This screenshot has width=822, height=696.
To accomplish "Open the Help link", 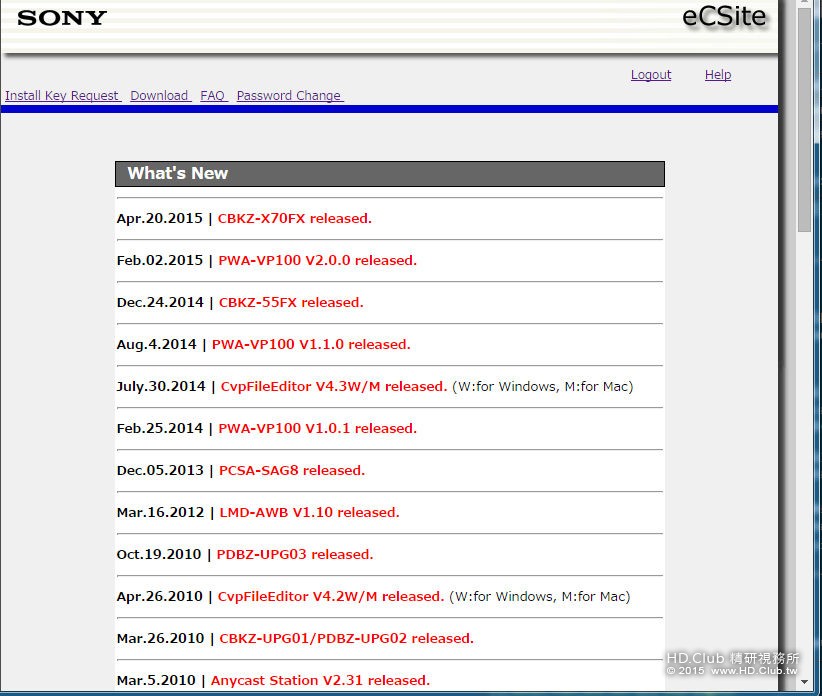I will click(x=718, y=75).
